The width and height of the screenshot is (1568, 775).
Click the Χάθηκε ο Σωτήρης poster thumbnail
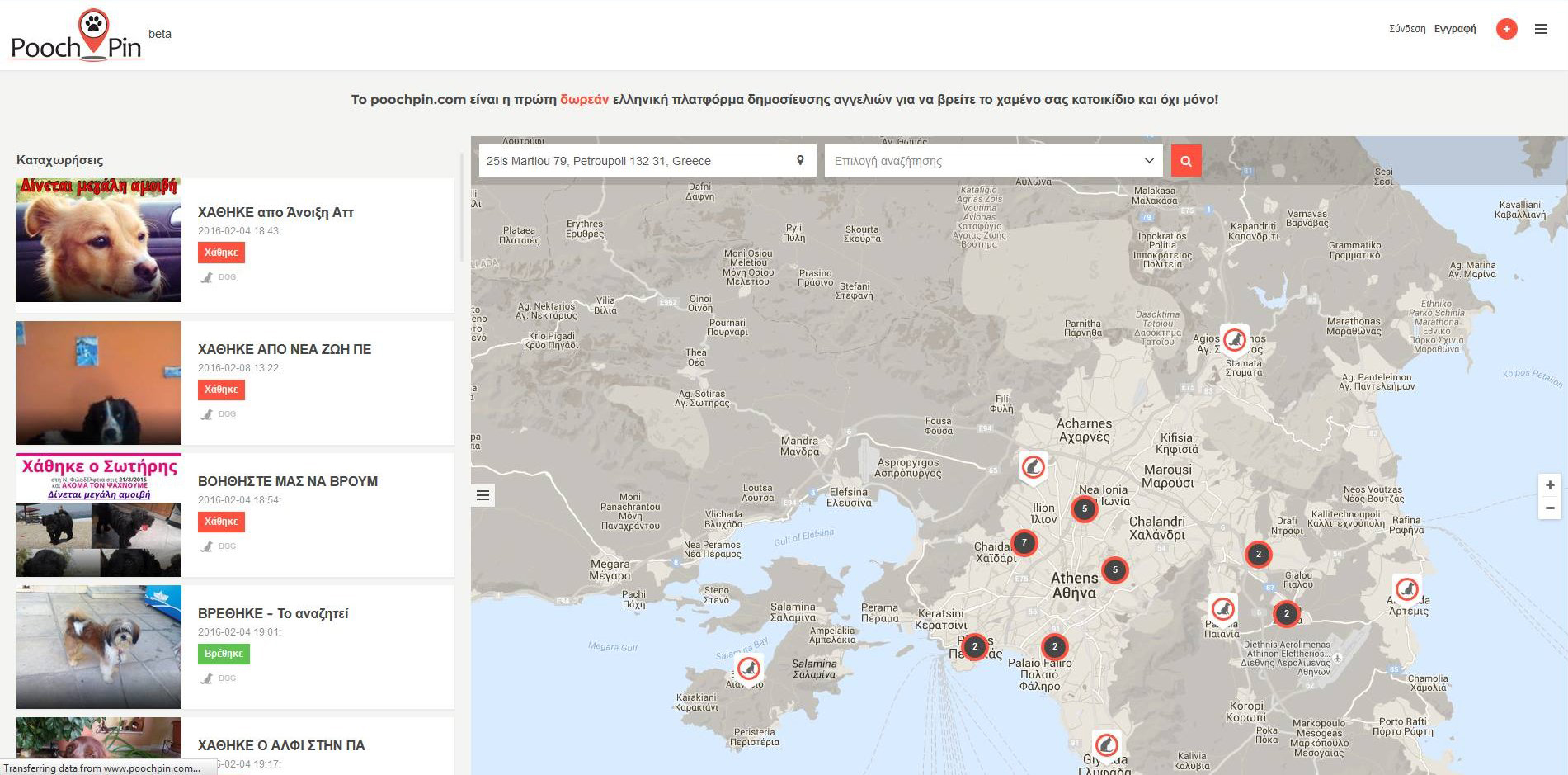(99, 515)
